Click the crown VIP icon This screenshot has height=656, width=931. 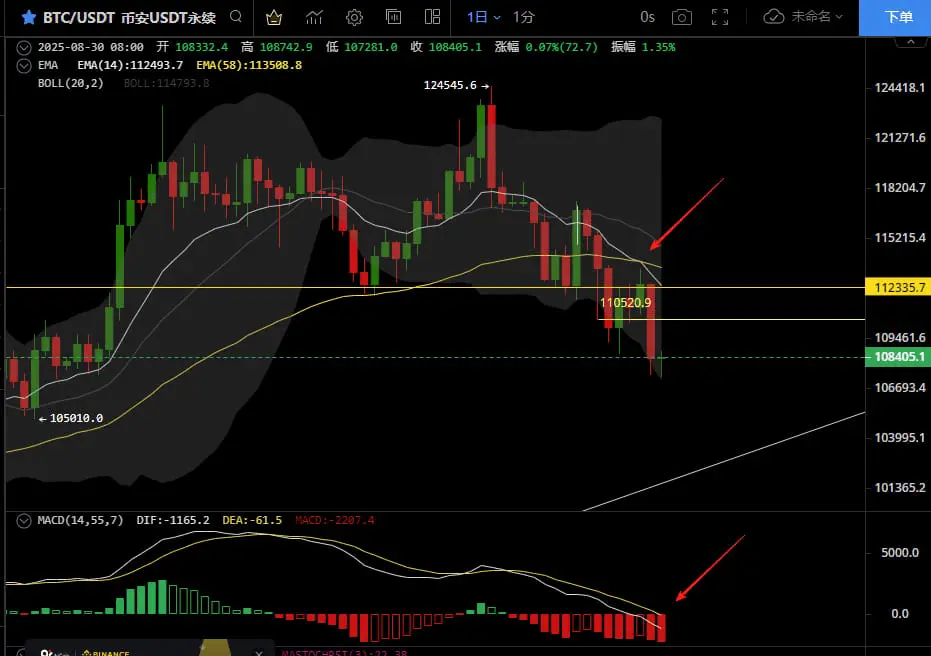274,17
